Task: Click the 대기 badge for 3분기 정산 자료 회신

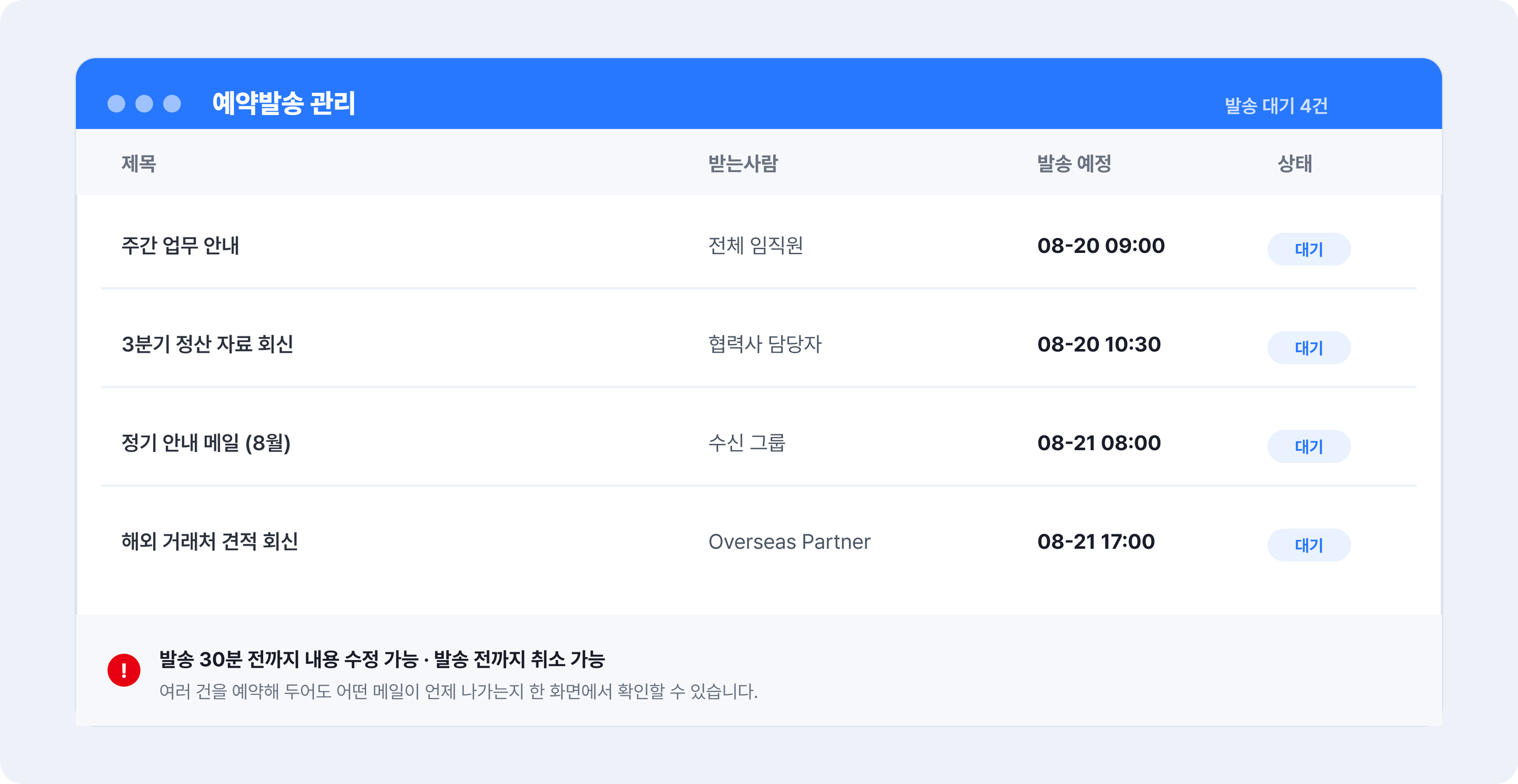Action: [x=1309, y=348]
